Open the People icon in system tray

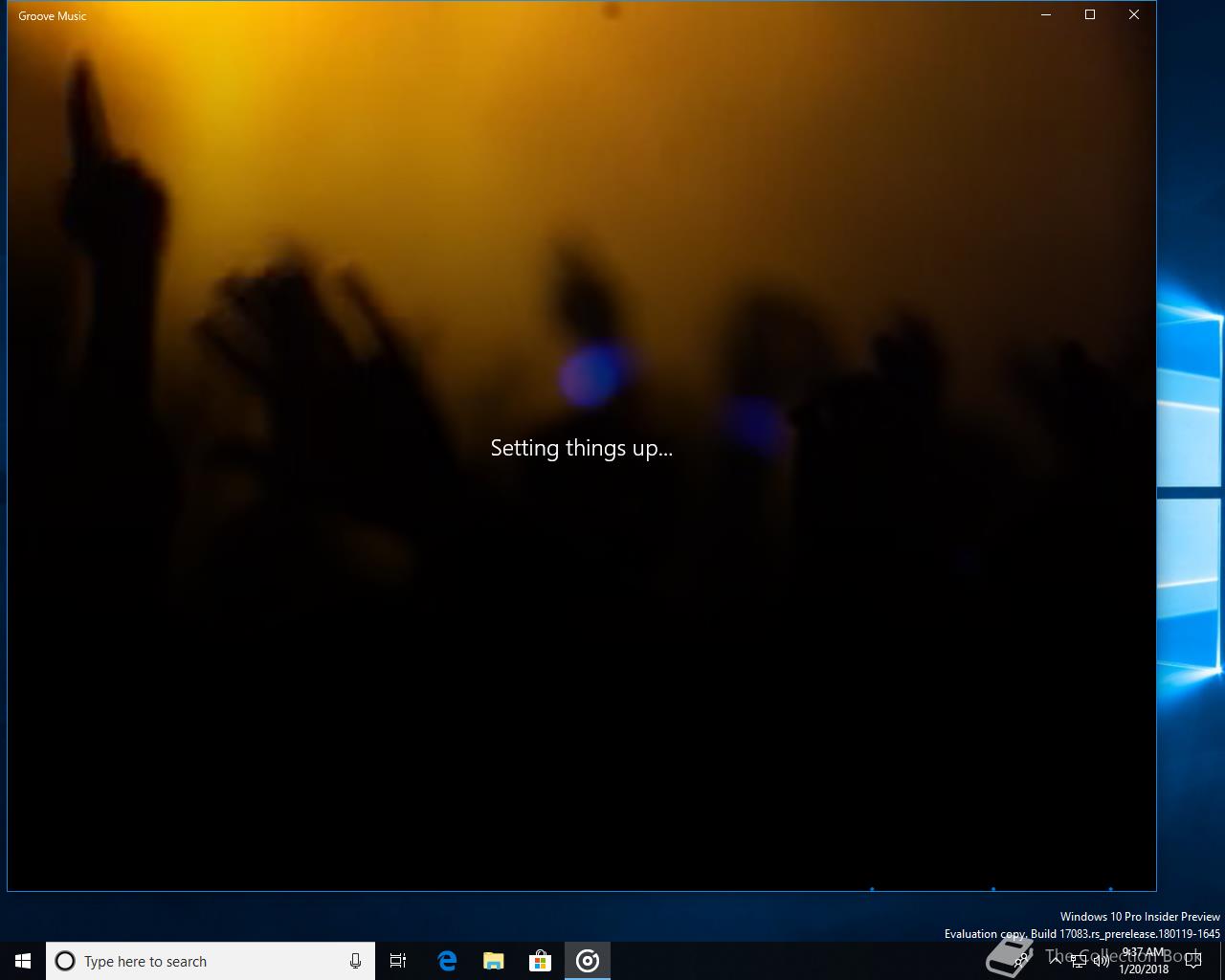[x=1022, y=960]
